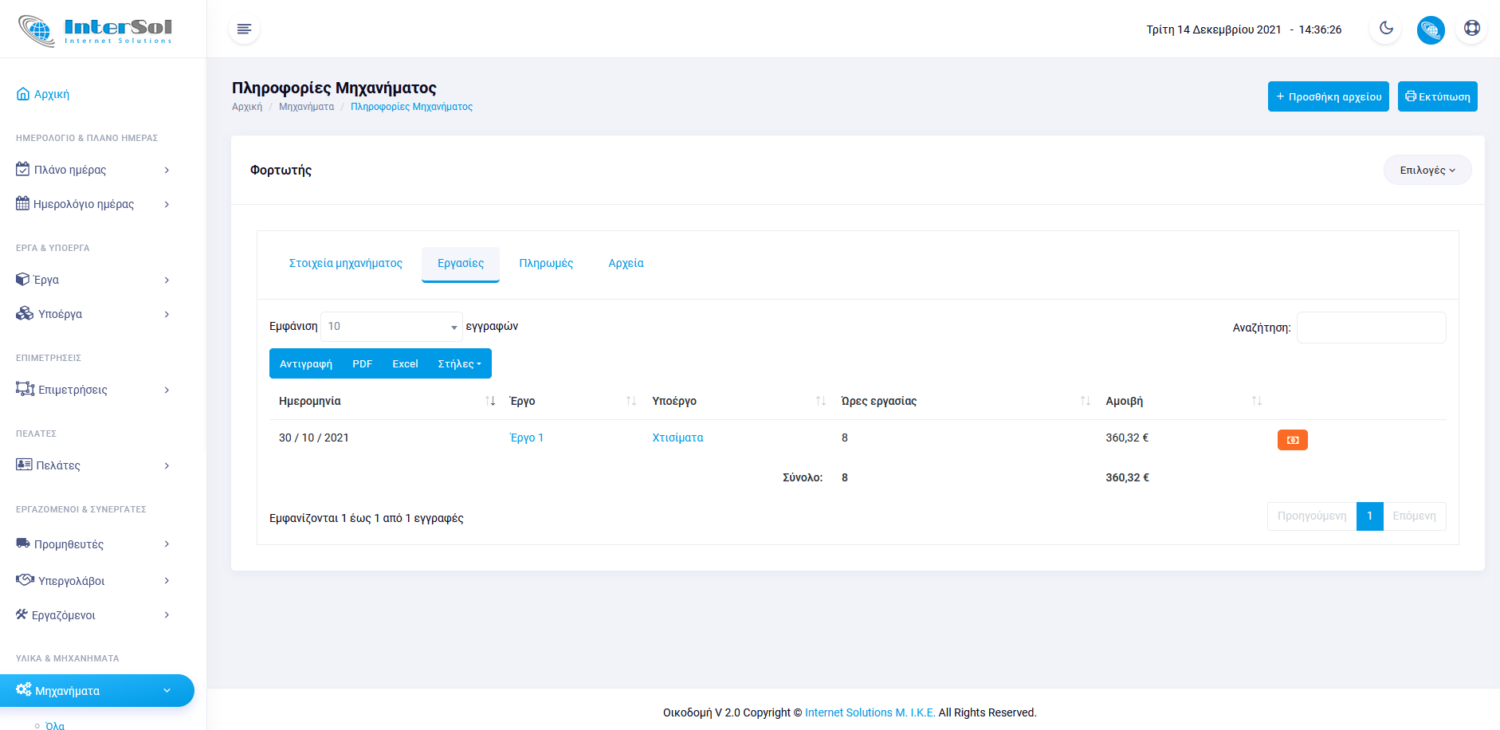Open the Στήλες column visibility dropdown
The width and height of the screenshot is (1500, 730).
(x=459, y=364)
